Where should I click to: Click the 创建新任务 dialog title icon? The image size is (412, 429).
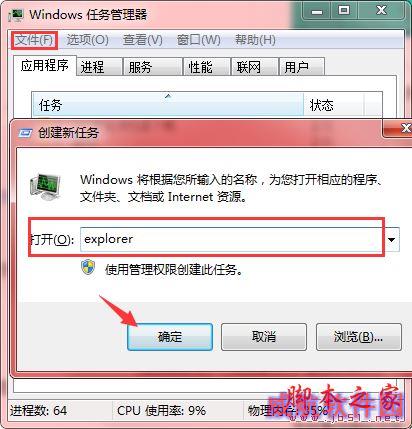click(25, 133)
